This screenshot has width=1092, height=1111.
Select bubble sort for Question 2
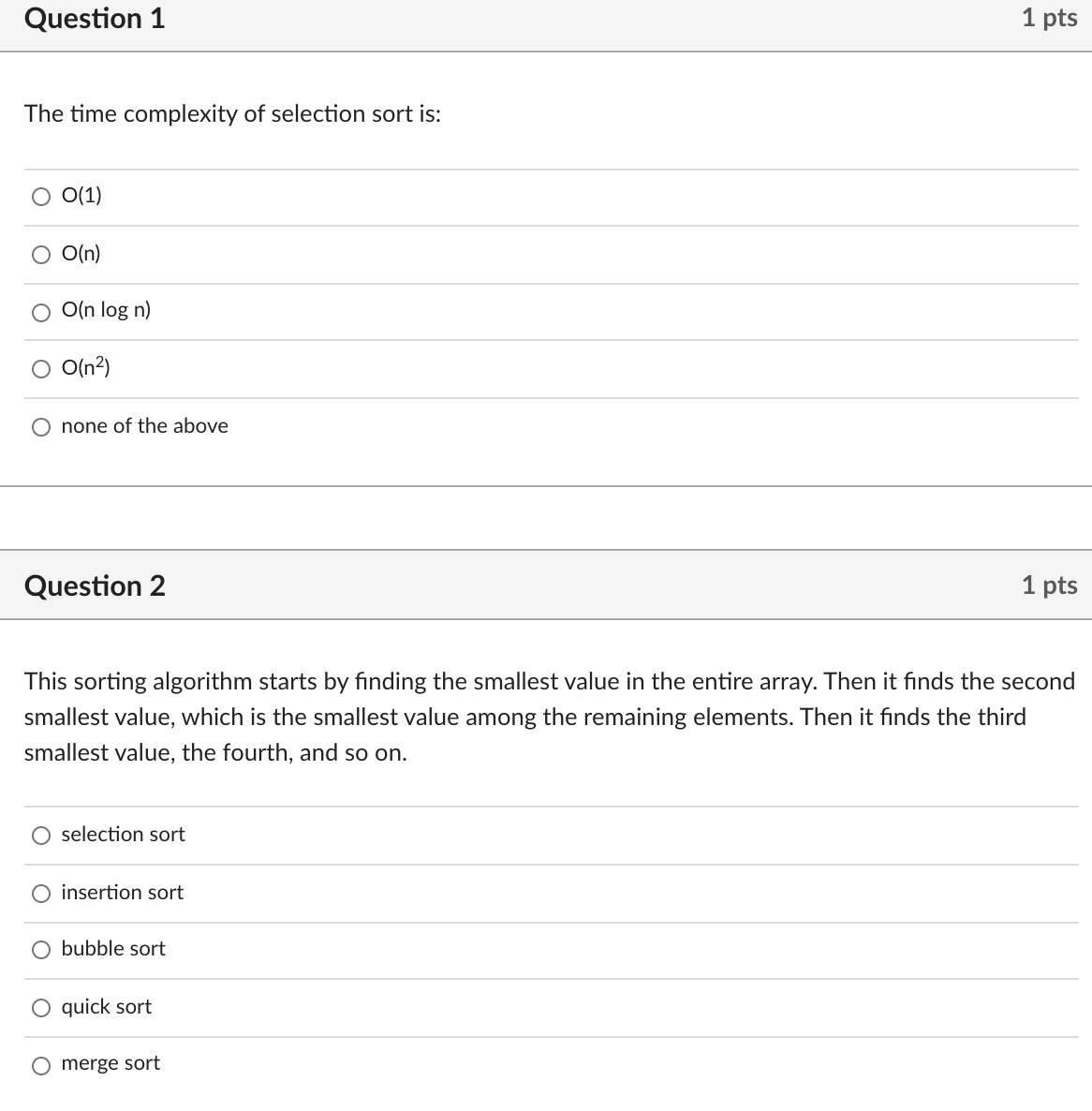click(41, 950)
